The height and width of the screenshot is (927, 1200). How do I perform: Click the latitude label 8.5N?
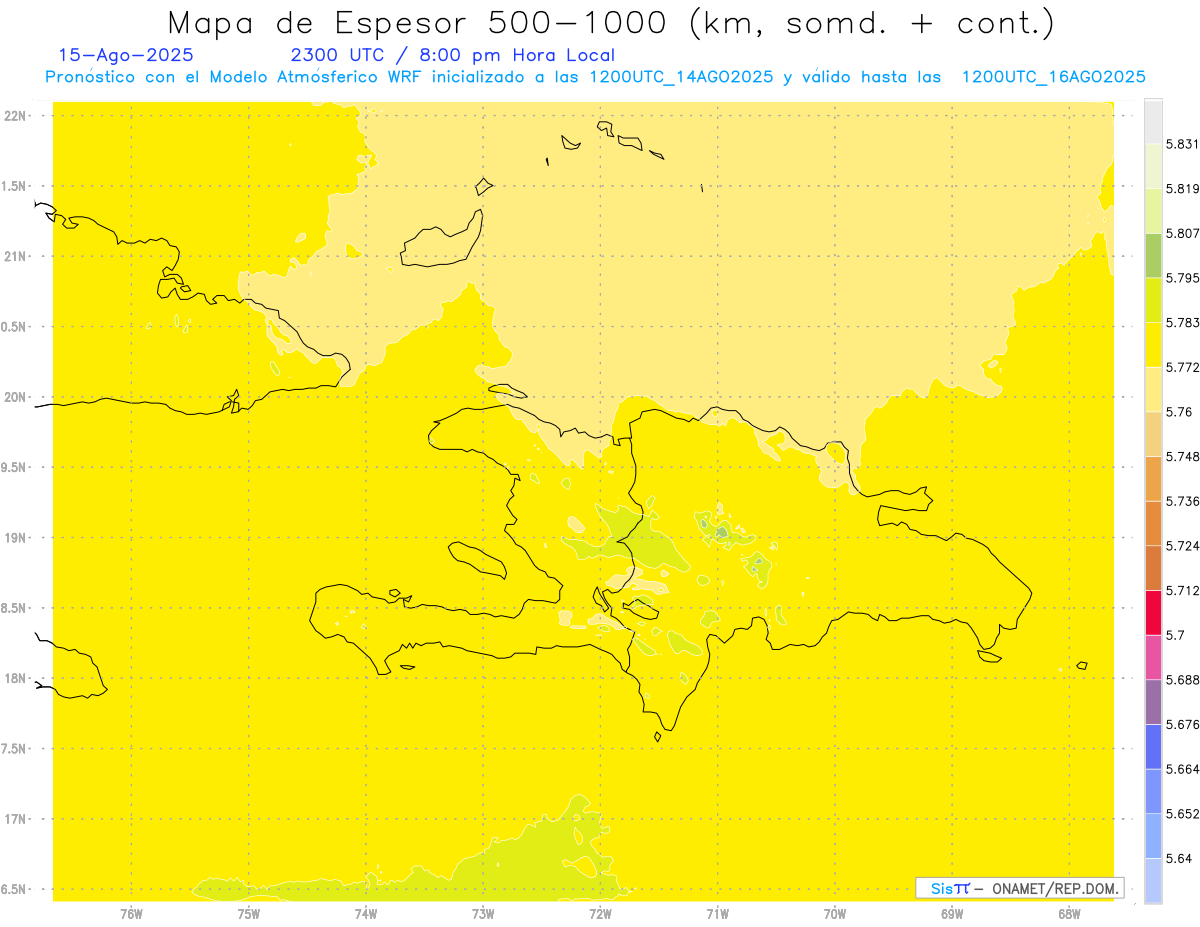pos(15,608)
